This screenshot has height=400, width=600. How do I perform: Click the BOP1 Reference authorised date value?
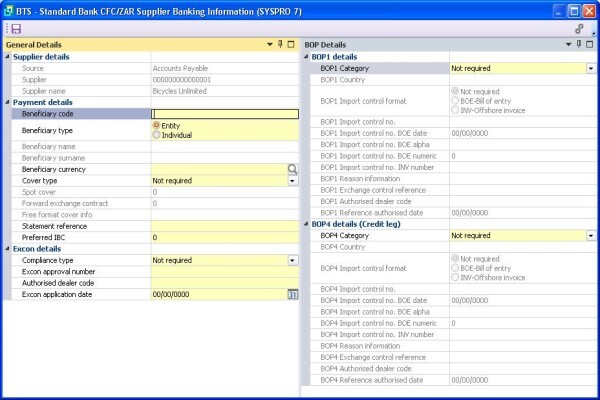point(470,213)
